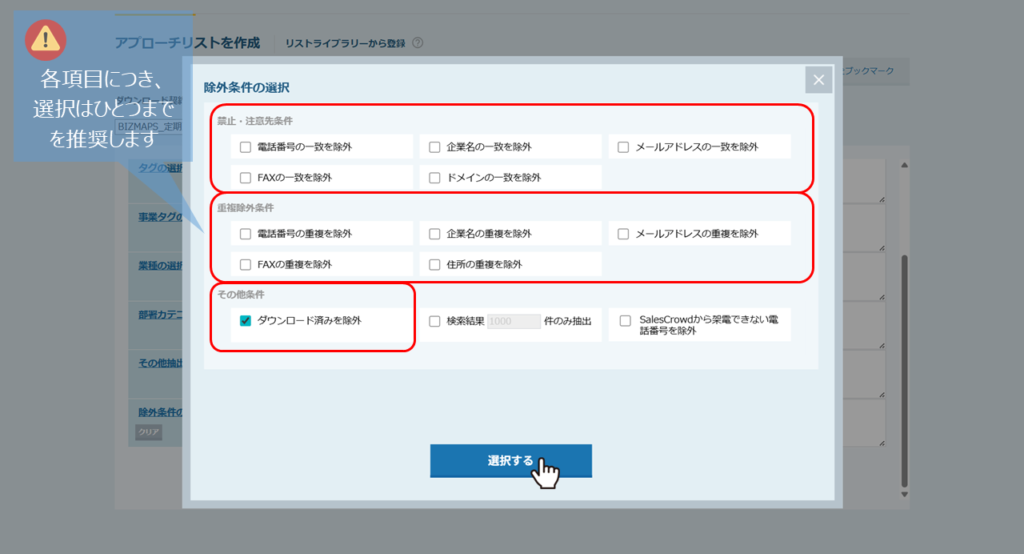Enable ドメインの一致を除外 checkbox

(435, 177)
